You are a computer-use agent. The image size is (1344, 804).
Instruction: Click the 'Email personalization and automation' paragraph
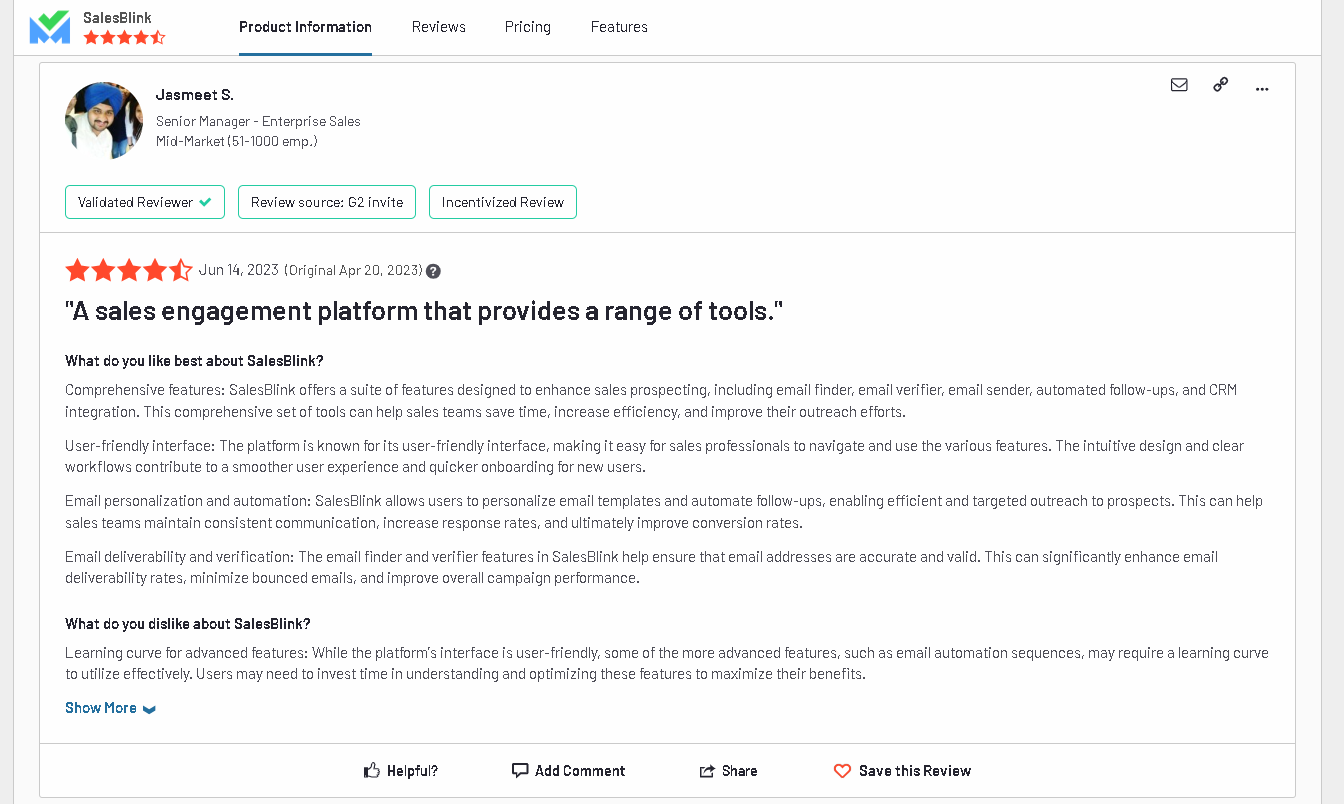pos(664,512)
